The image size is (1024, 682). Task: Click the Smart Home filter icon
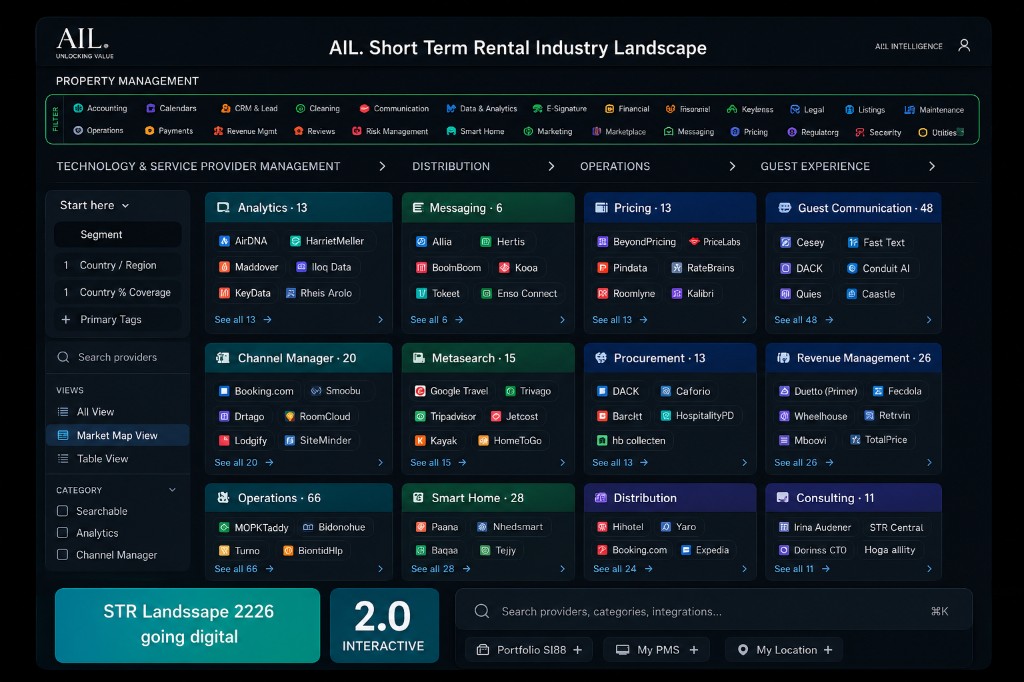(x=451, y=131)
